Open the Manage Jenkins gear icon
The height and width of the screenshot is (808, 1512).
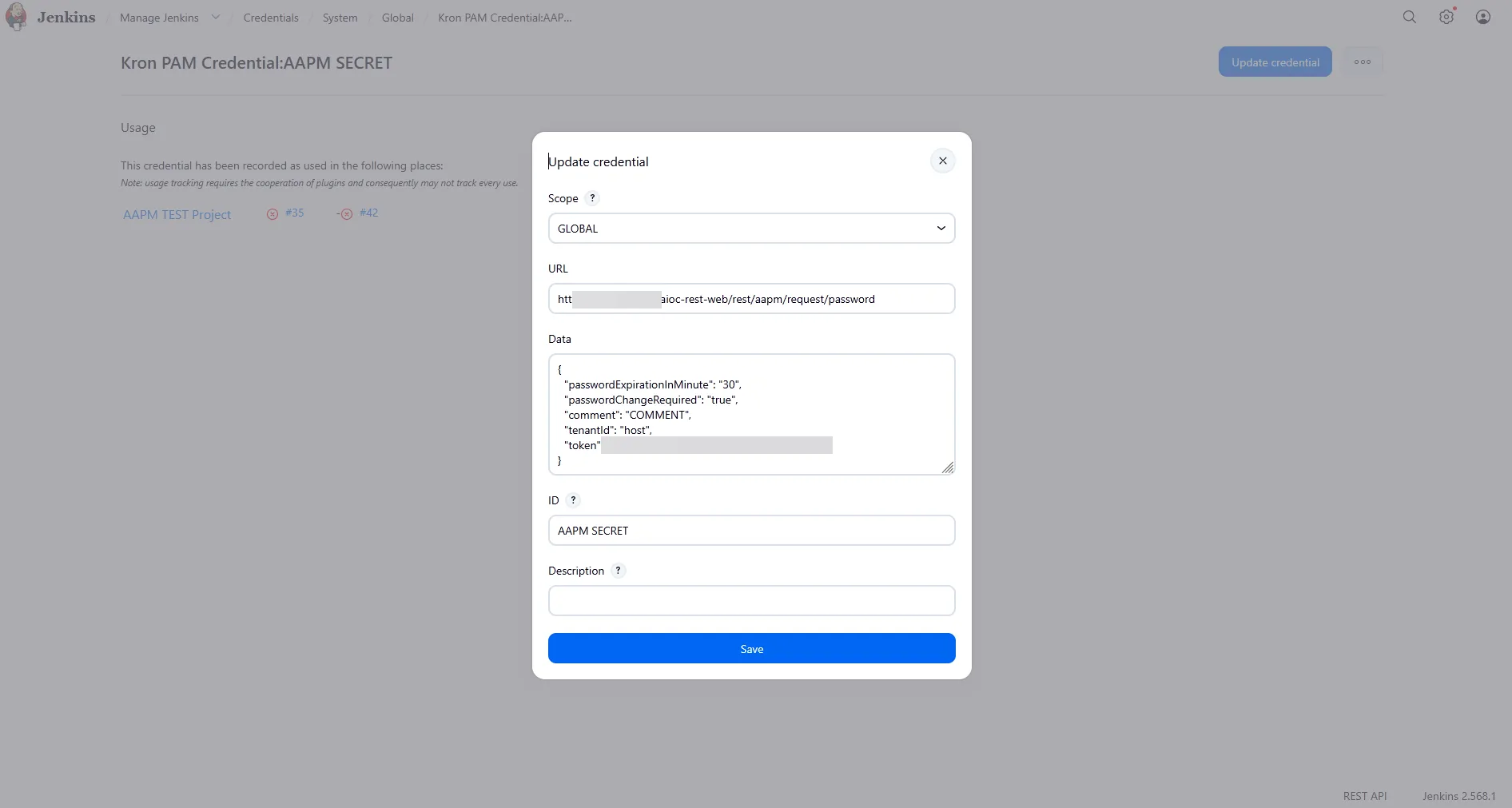click(x=1446, y=17)
